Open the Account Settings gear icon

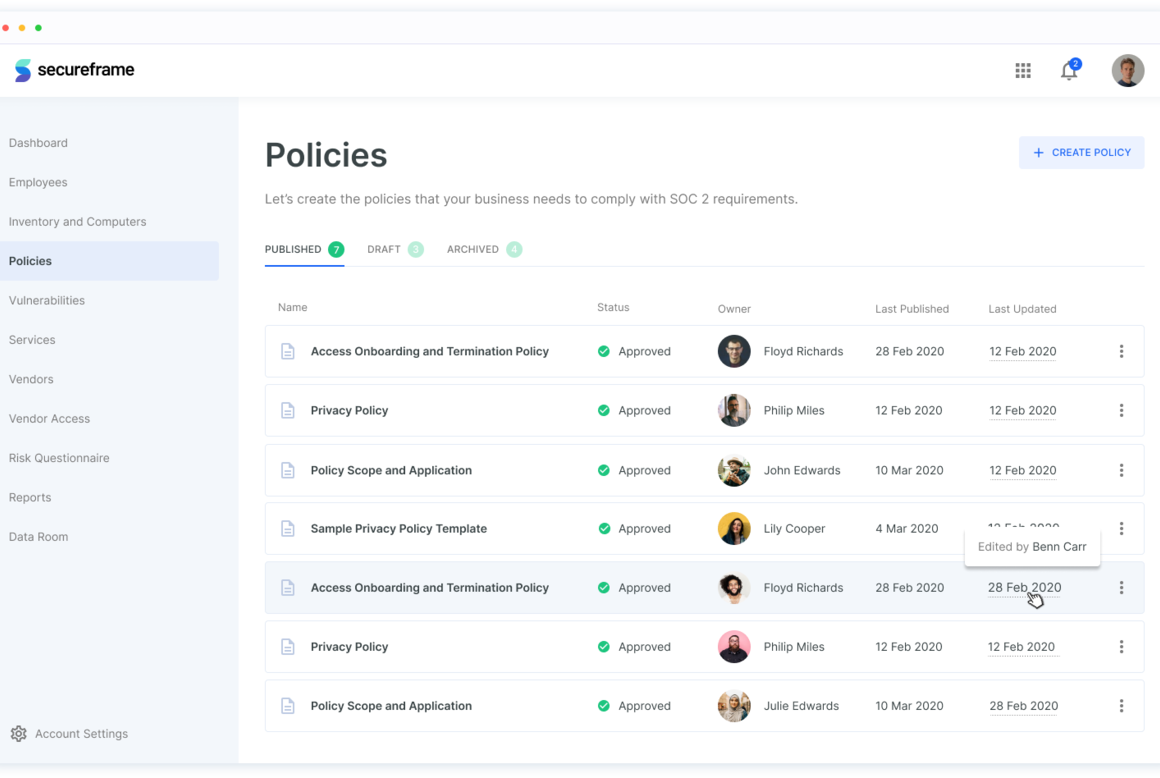[18, 734]
